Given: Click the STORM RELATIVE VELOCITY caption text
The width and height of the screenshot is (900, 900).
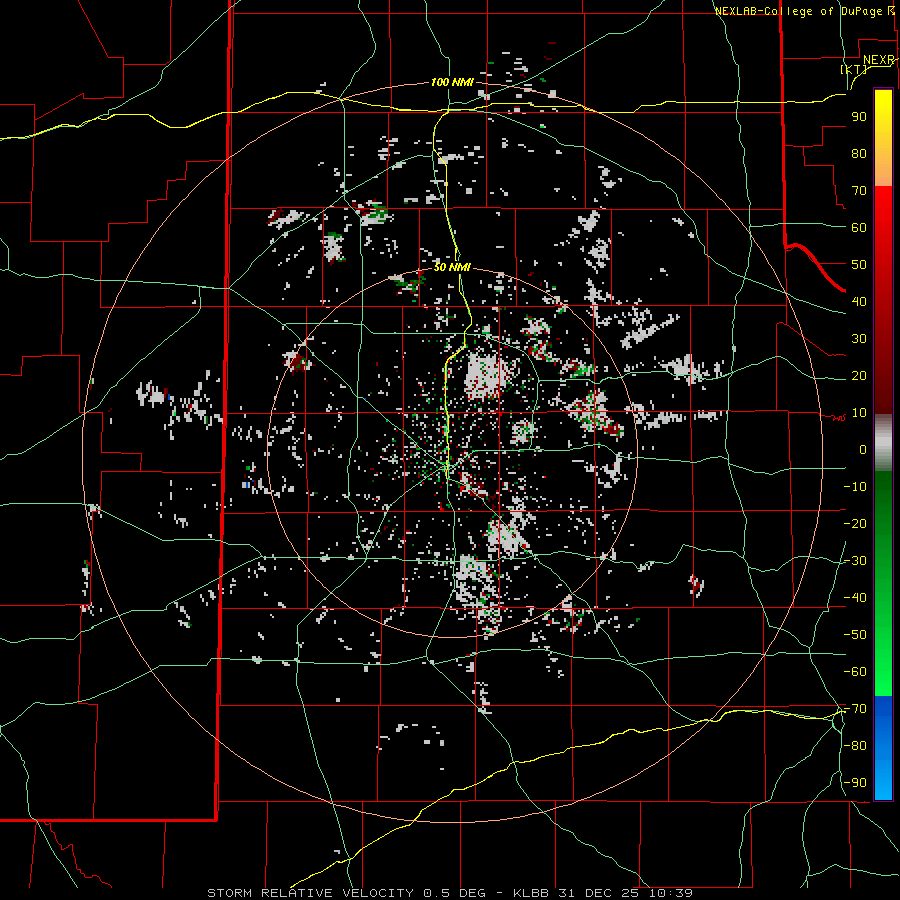Looking at the screenshot, I should click(x=310, y=893).
